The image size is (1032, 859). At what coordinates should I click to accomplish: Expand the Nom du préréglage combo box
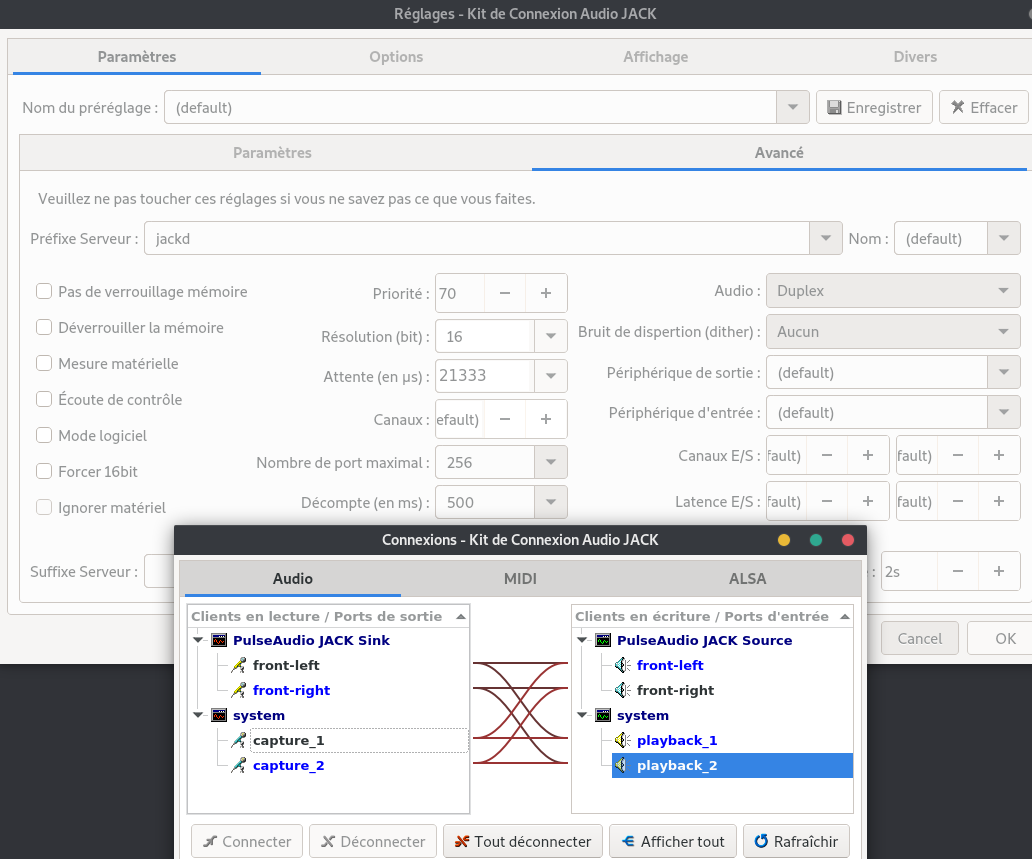click(x=792, y=107)
